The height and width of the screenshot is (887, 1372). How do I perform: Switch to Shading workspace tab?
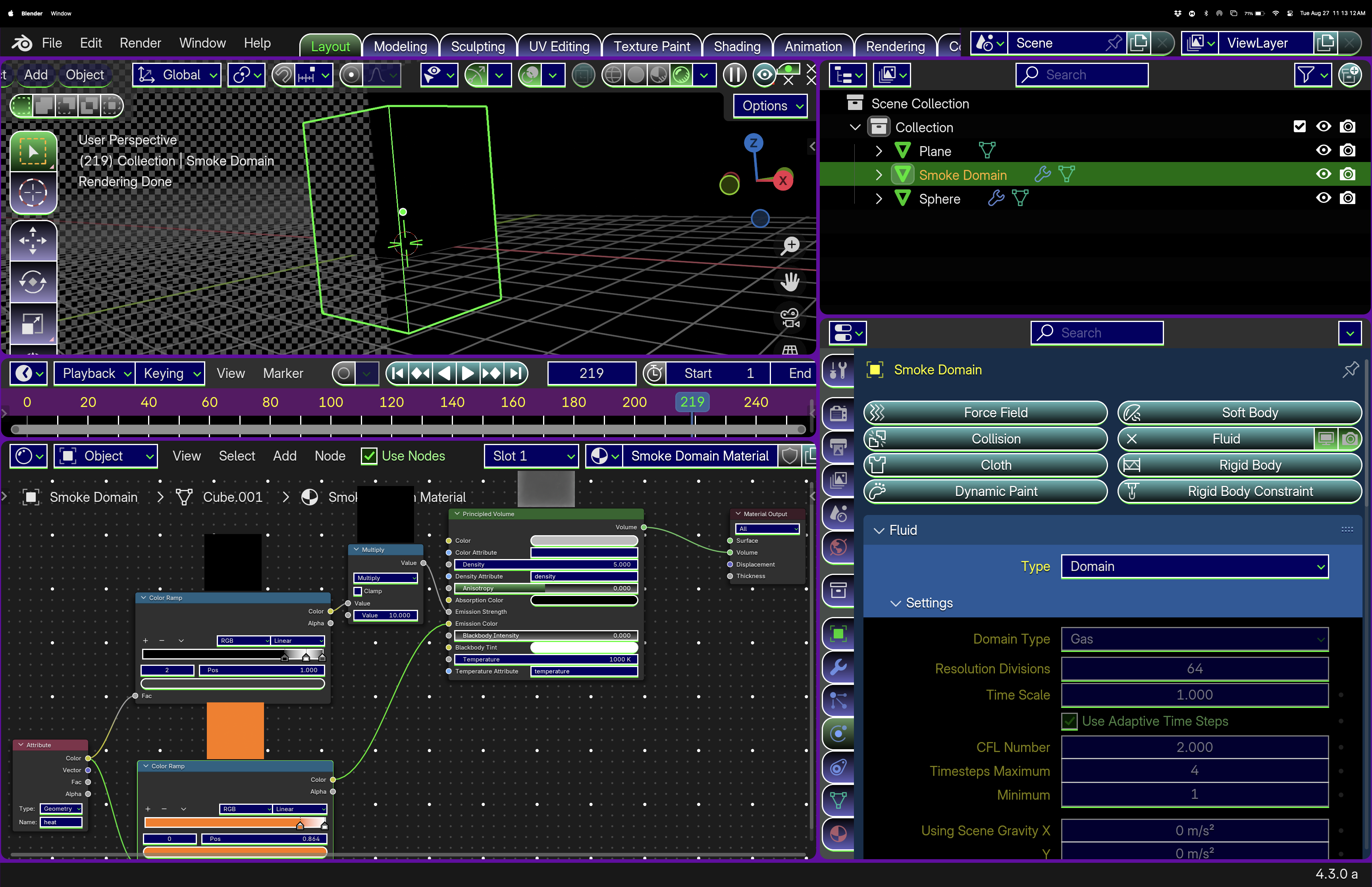737,47
